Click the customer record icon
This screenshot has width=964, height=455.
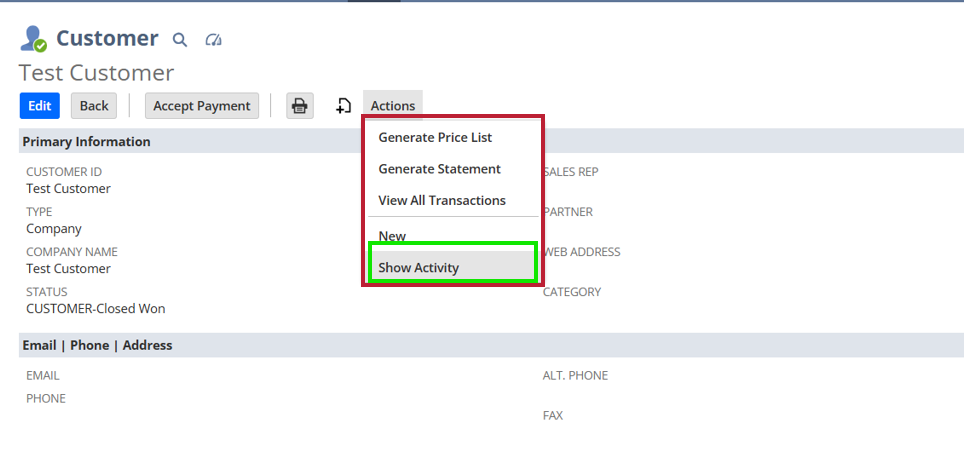[34, 39]
